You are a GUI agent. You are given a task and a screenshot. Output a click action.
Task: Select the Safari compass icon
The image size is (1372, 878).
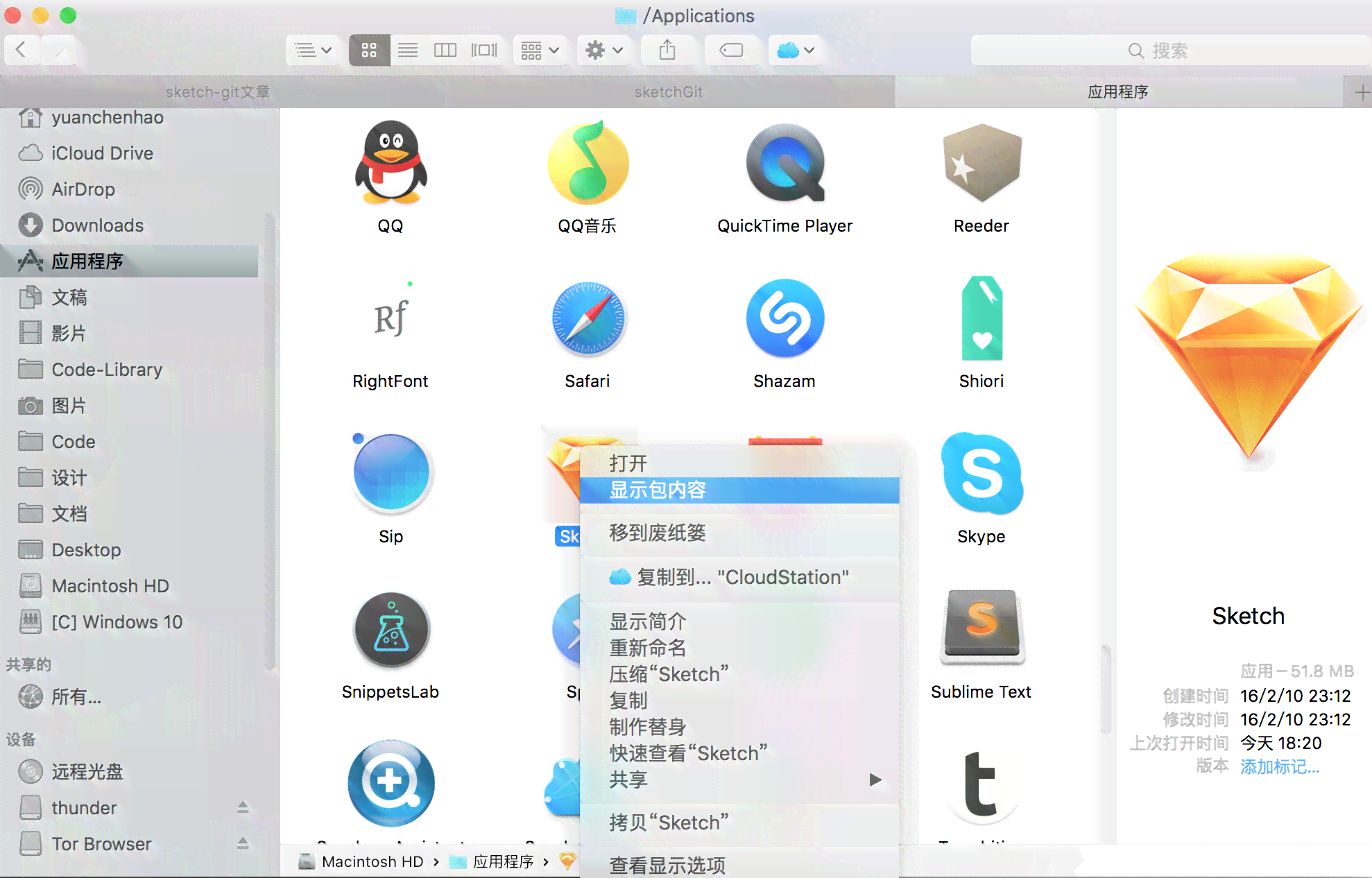tap(588, 318)
